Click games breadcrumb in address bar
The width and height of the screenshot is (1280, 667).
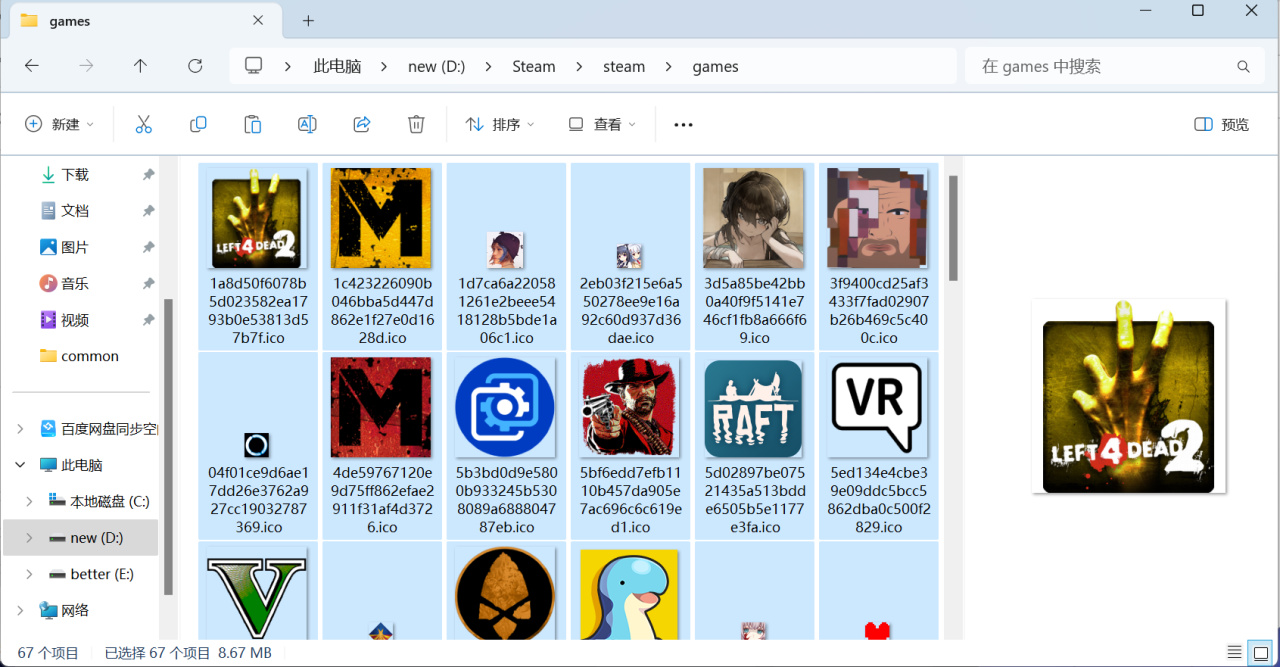pos(716,66)
